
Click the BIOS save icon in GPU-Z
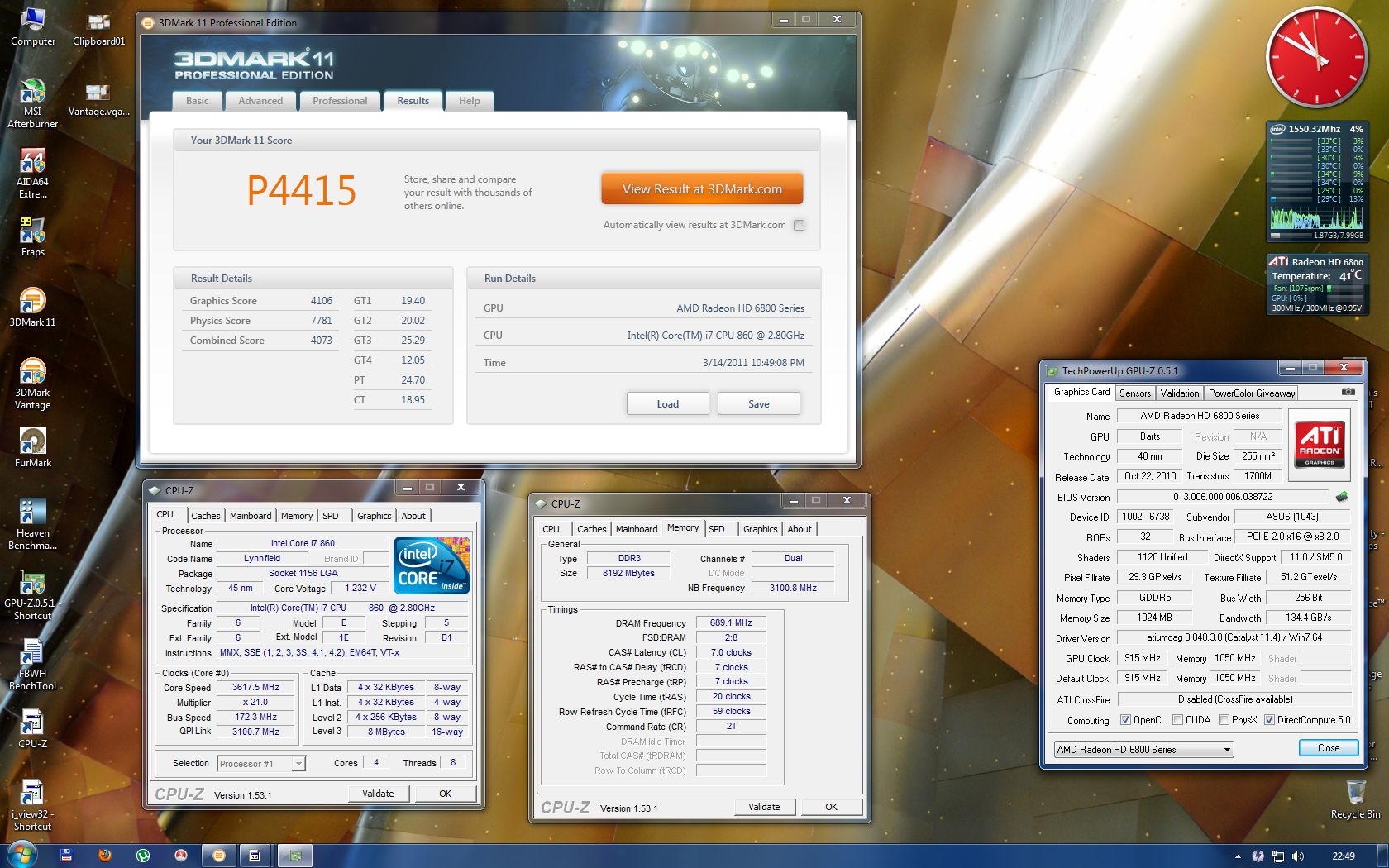coord(1342,497)
